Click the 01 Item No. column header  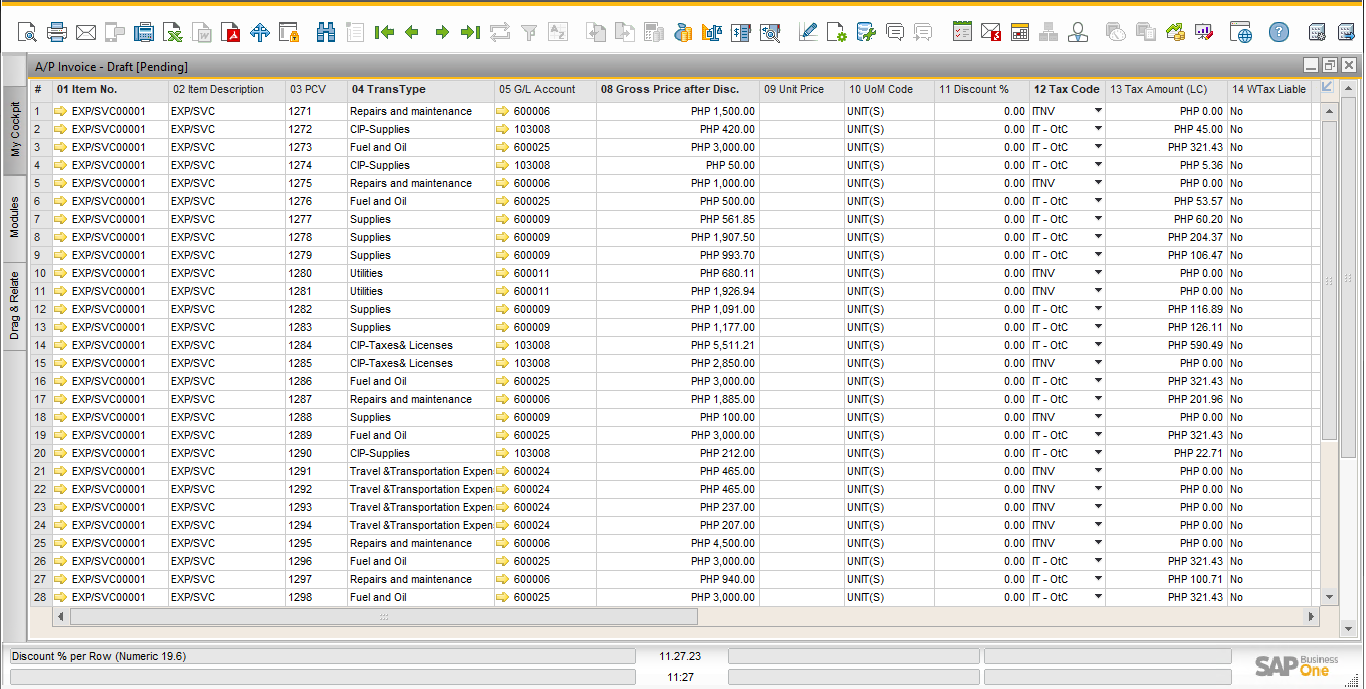click(110, 89)
